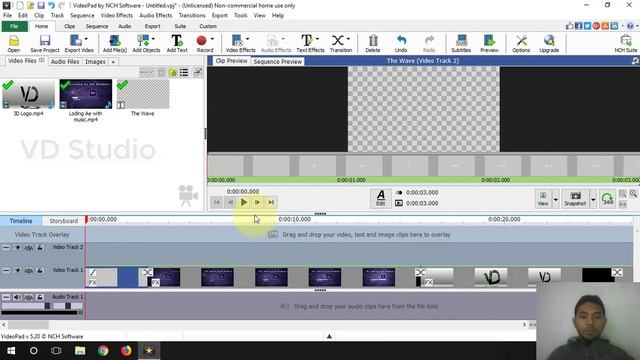Image resolution: width=640 pixels, height=360 pixels.
Task: Jump to start of clip preview
Action: [x=216, y=202]
